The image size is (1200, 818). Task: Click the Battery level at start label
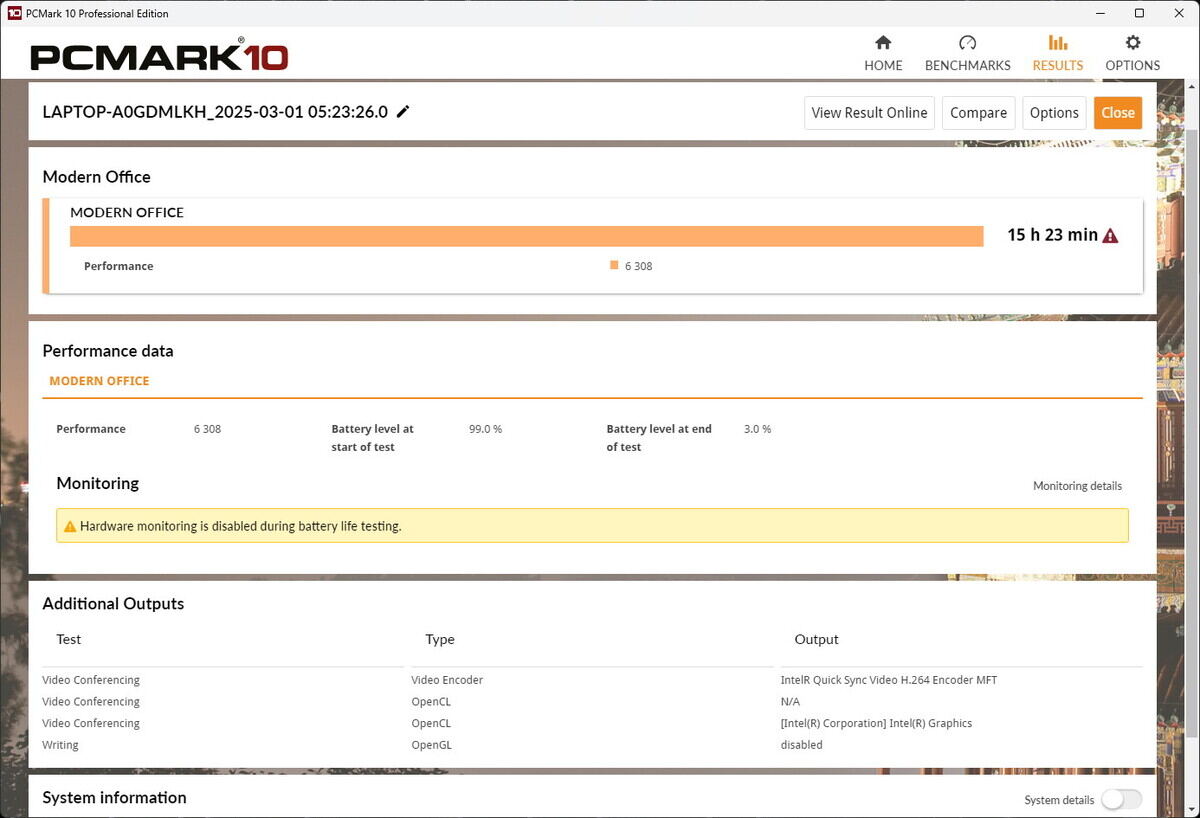coord(372,438)
